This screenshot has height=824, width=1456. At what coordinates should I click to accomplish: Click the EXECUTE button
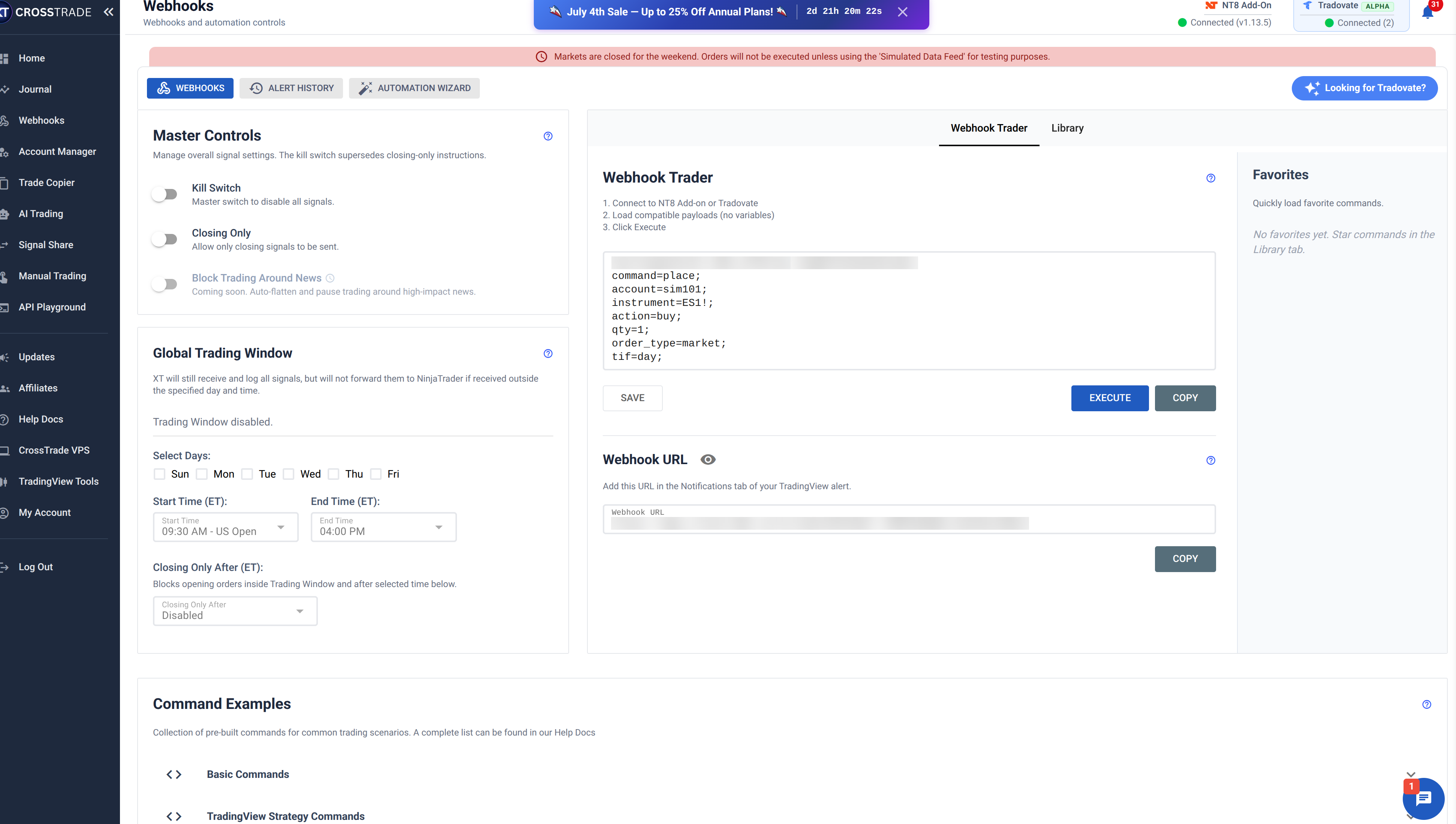(1109, 399)
